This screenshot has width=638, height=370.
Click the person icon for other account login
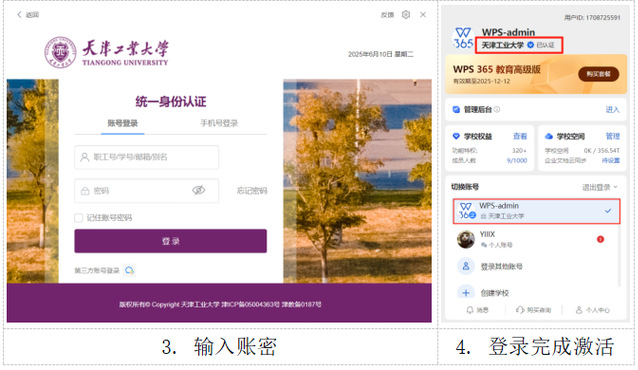(x=466, y=266)
